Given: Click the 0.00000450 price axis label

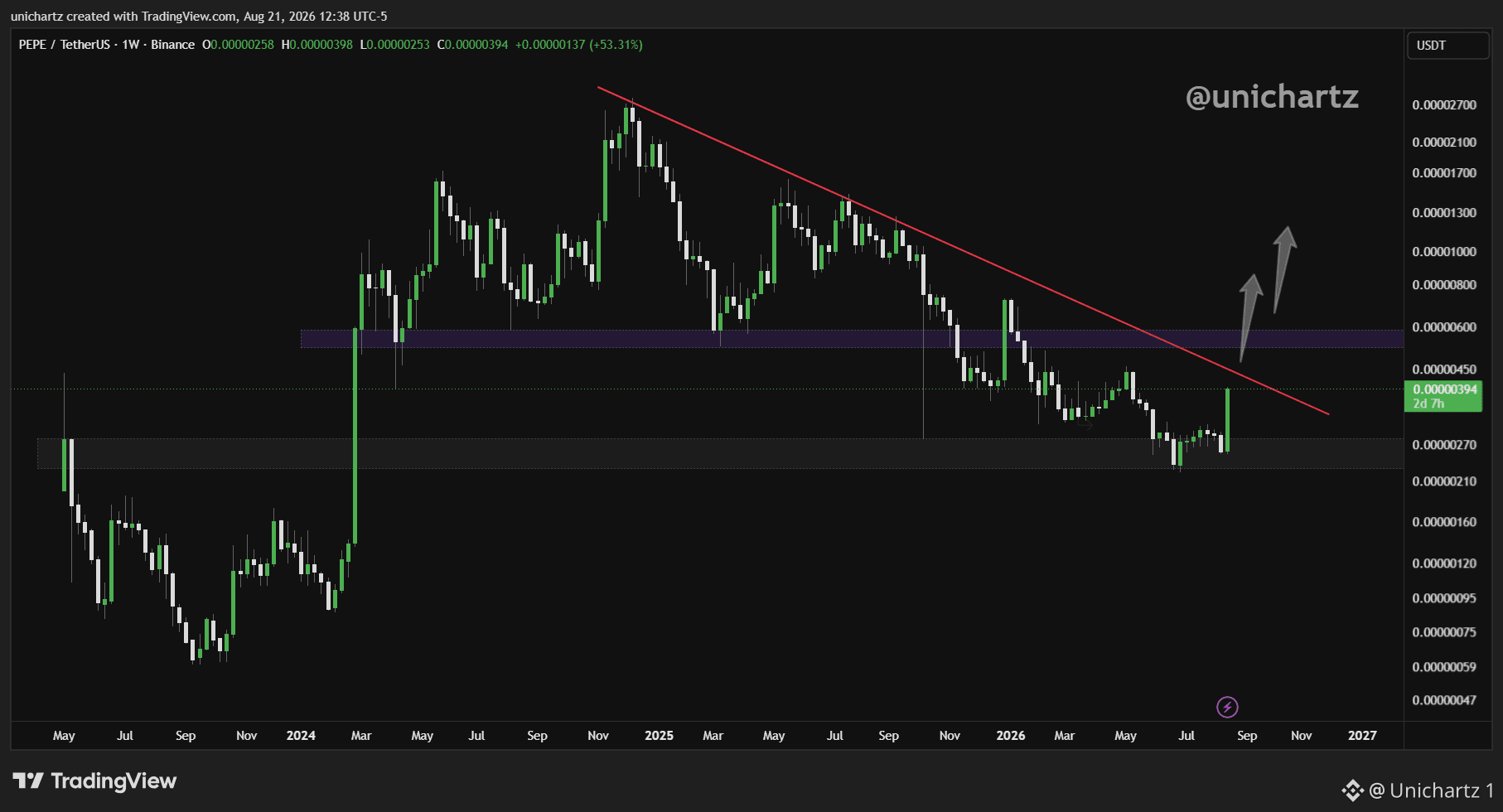Looking at the screenshot, I should click(1444, 370).
